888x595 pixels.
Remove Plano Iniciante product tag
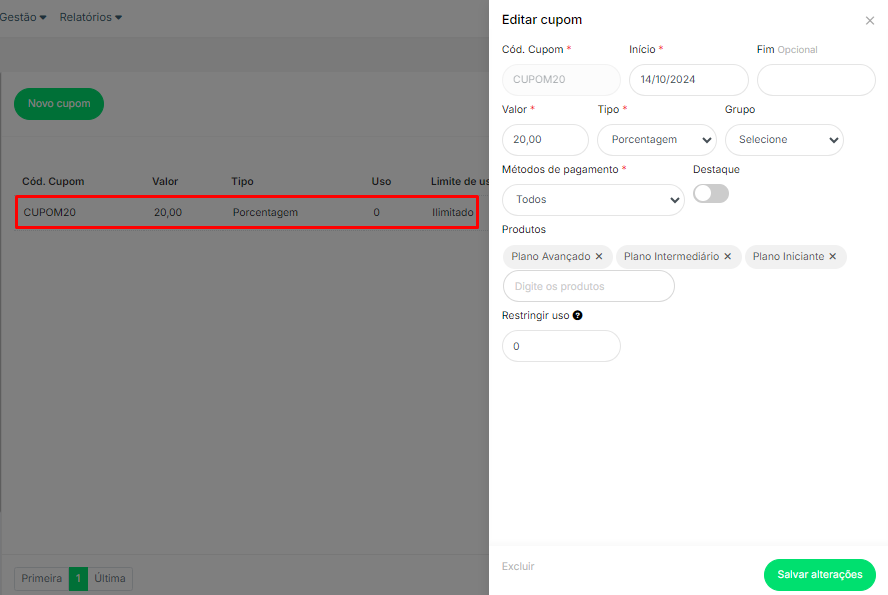pos(832,257)
